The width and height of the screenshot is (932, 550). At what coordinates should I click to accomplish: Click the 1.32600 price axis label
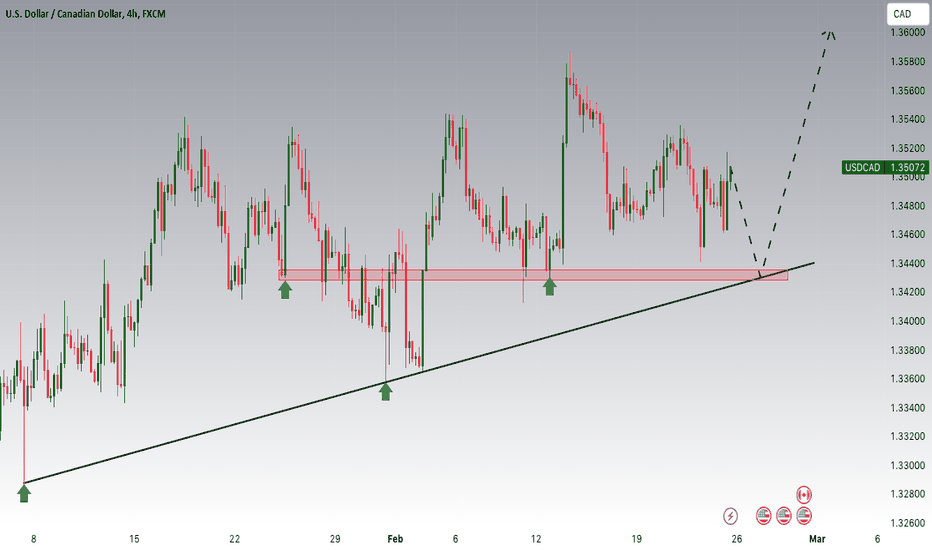[908, 523]
